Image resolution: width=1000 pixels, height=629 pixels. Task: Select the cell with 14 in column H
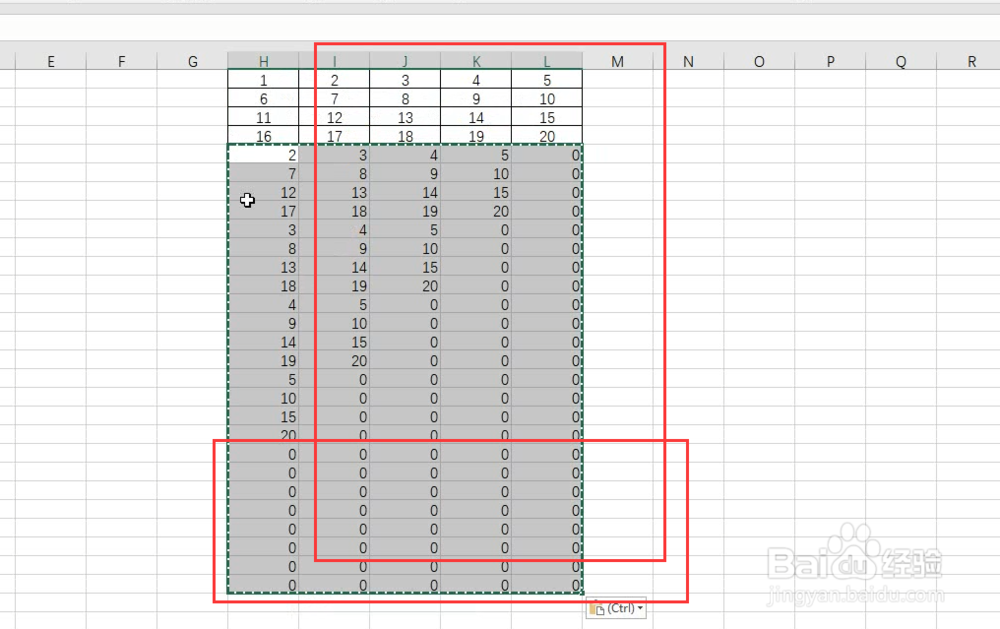click(x=263, y=342)
